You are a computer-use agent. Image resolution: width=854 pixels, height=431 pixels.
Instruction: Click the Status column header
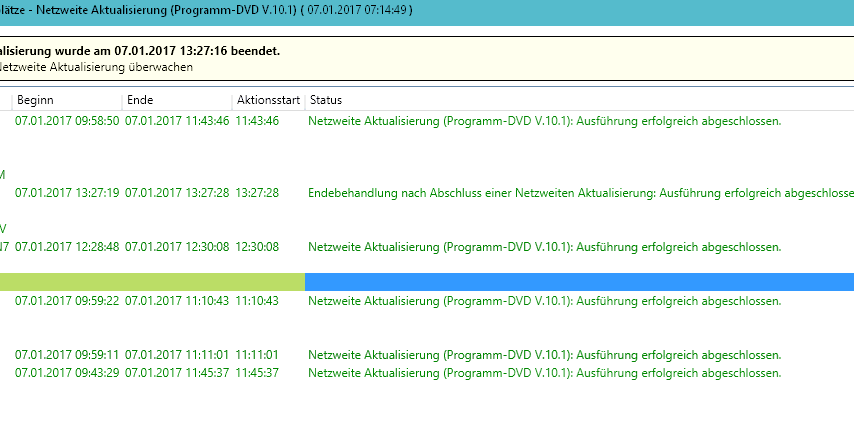326,100
